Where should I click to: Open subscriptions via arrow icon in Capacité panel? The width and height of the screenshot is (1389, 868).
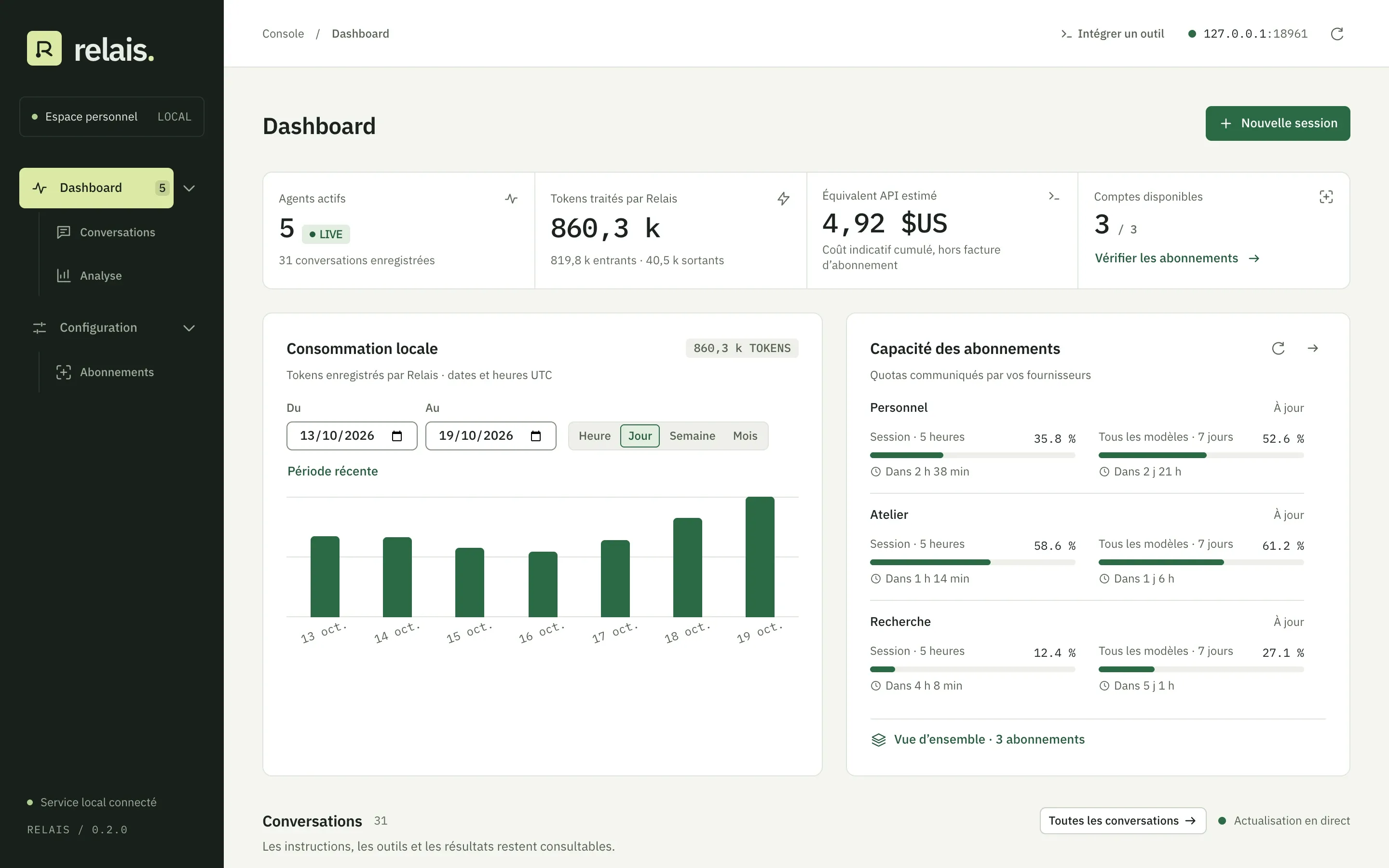[x=1313, y=349]
